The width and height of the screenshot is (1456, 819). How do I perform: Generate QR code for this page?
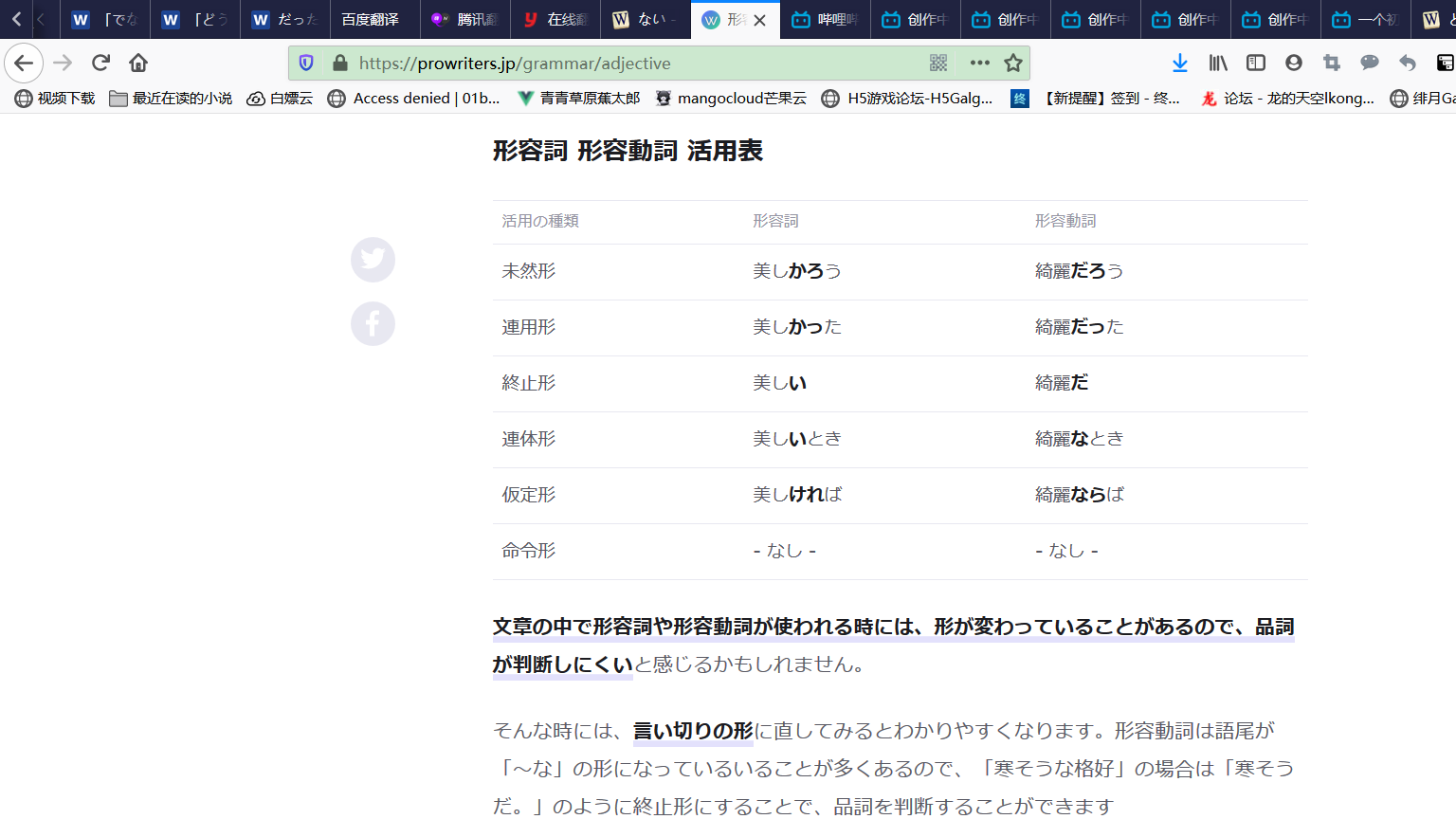pos(938,64)
